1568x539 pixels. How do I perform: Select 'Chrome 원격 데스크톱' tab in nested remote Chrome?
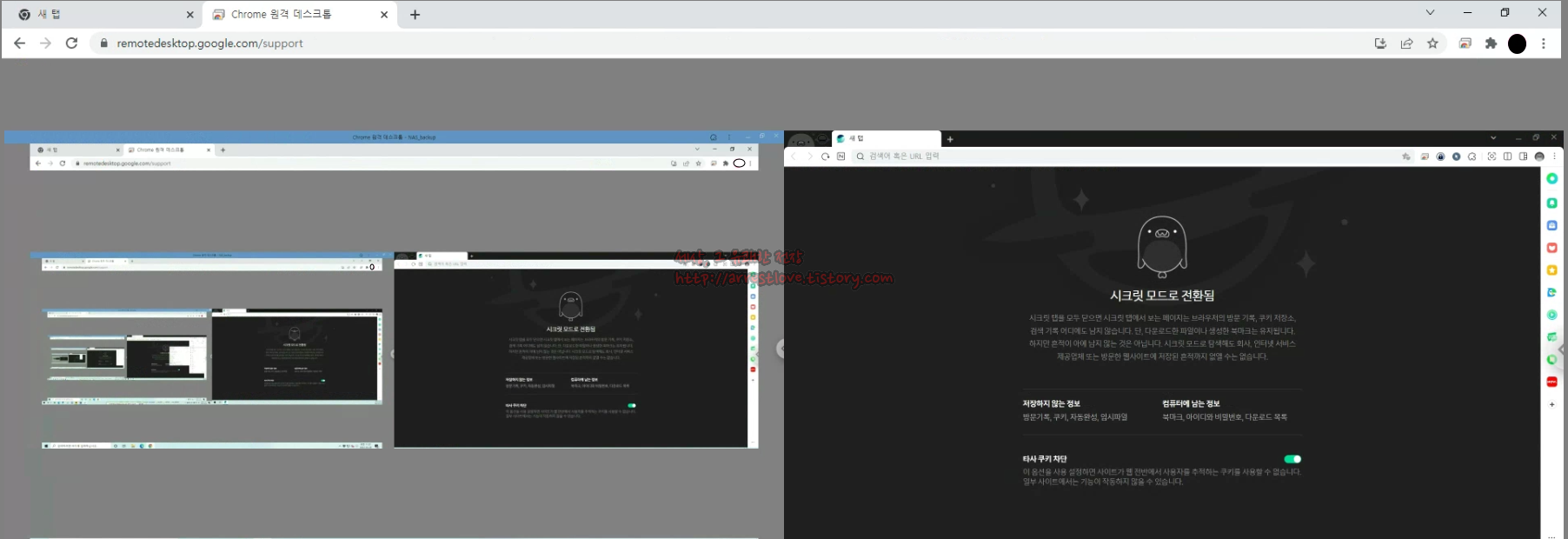point(168,150)
